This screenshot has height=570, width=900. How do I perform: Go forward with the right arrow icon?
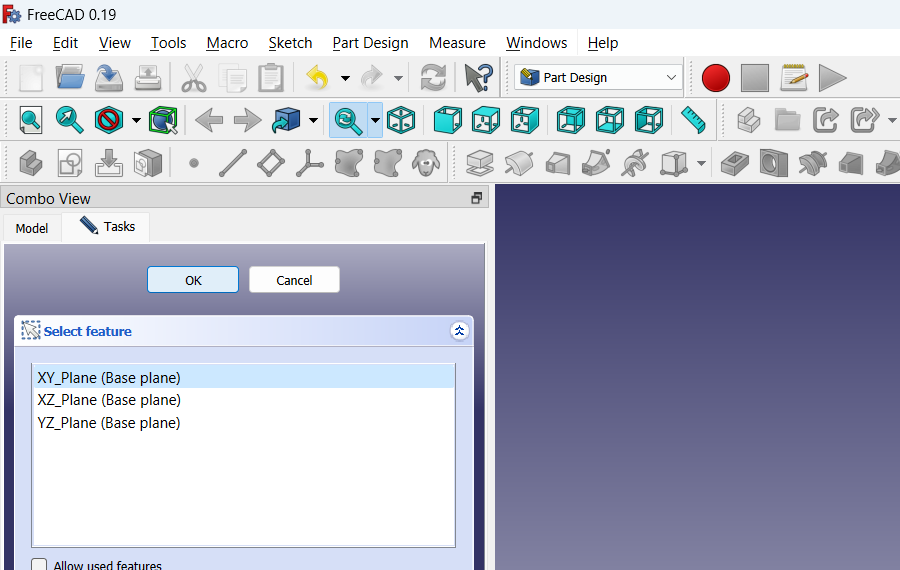pyautogui.click(x=247, y=121)
